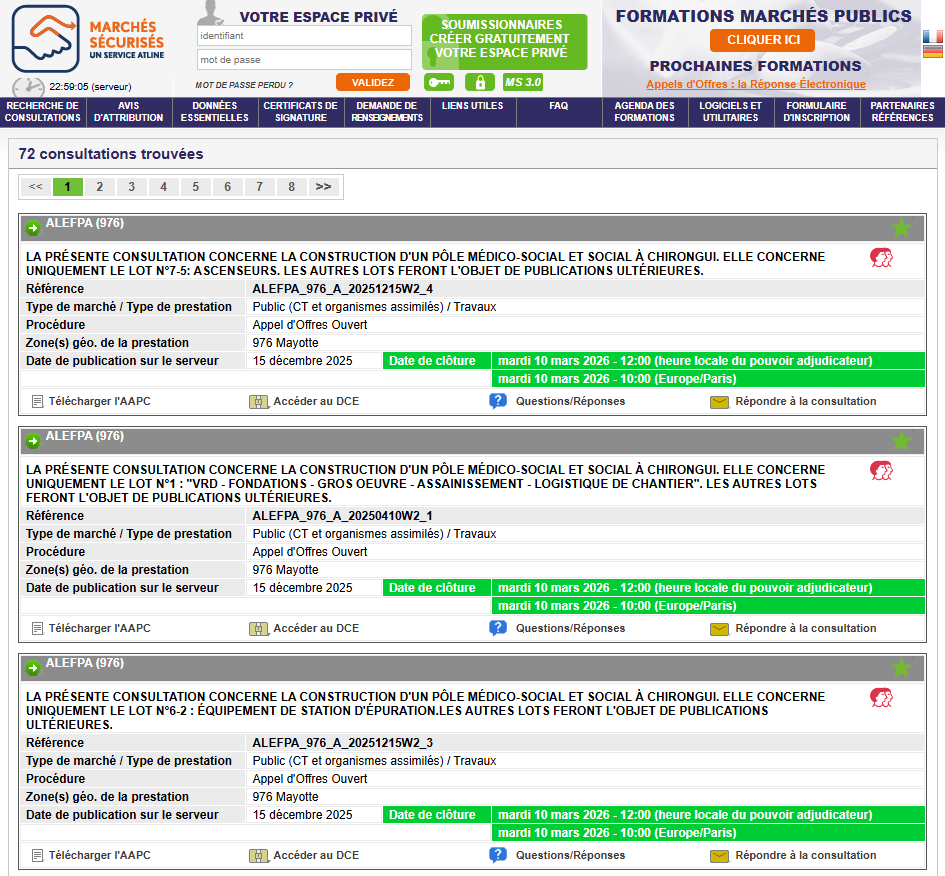Favorite the first ALEFPA consultation with star

coord(901,228)
